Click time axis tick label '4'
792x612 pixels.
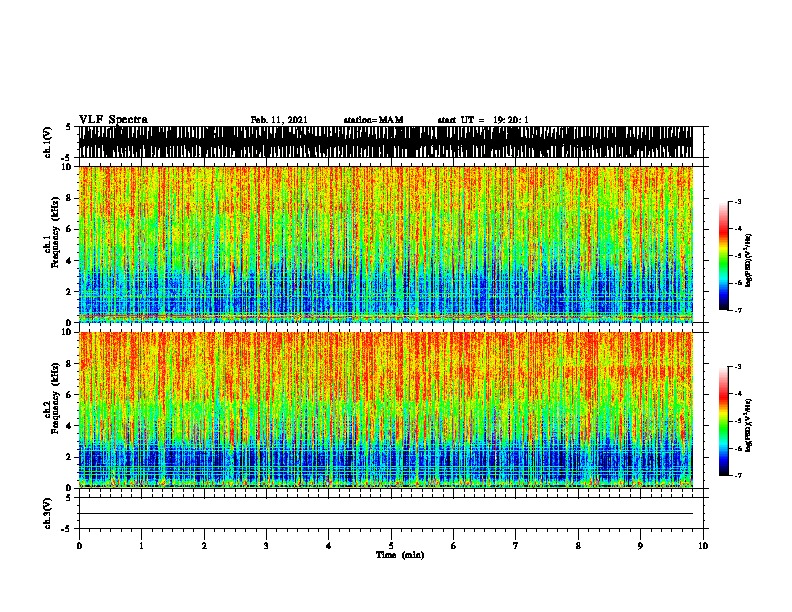coord(329,546)
